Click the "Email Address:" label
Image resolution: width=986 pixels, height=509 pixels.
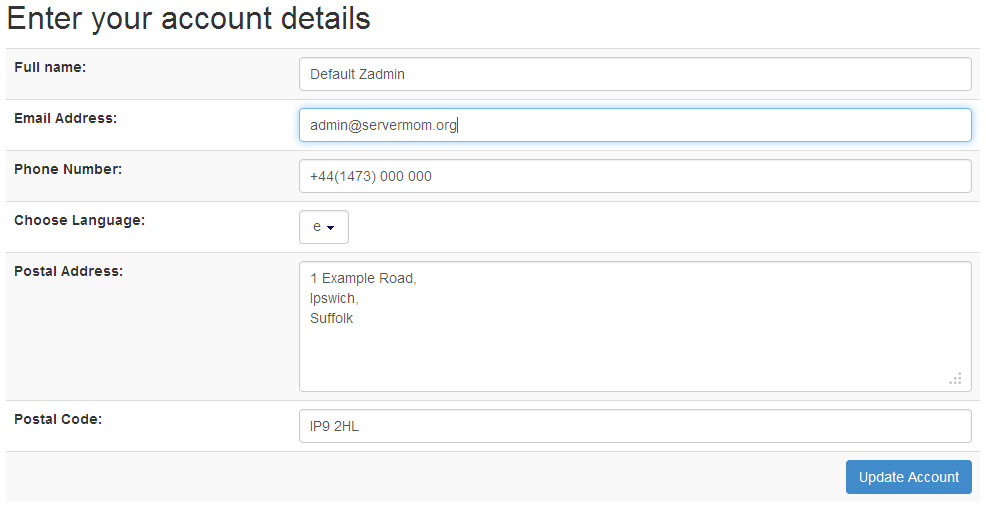coord(65,118)
